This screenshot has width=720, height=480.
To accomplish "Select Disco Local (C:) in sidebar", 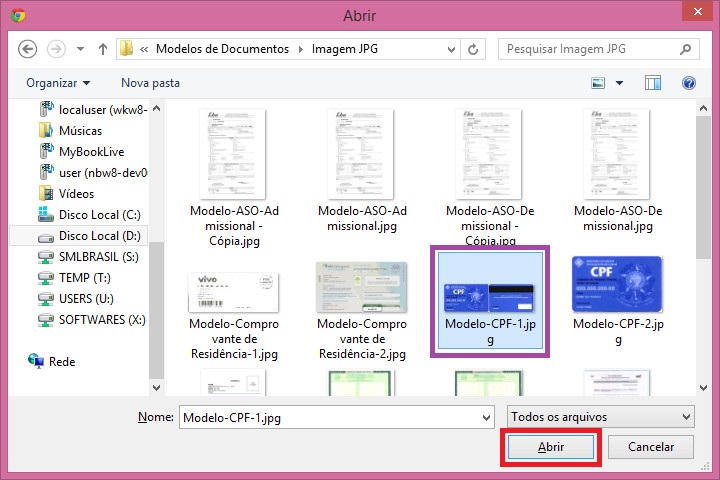I will 99,215.
